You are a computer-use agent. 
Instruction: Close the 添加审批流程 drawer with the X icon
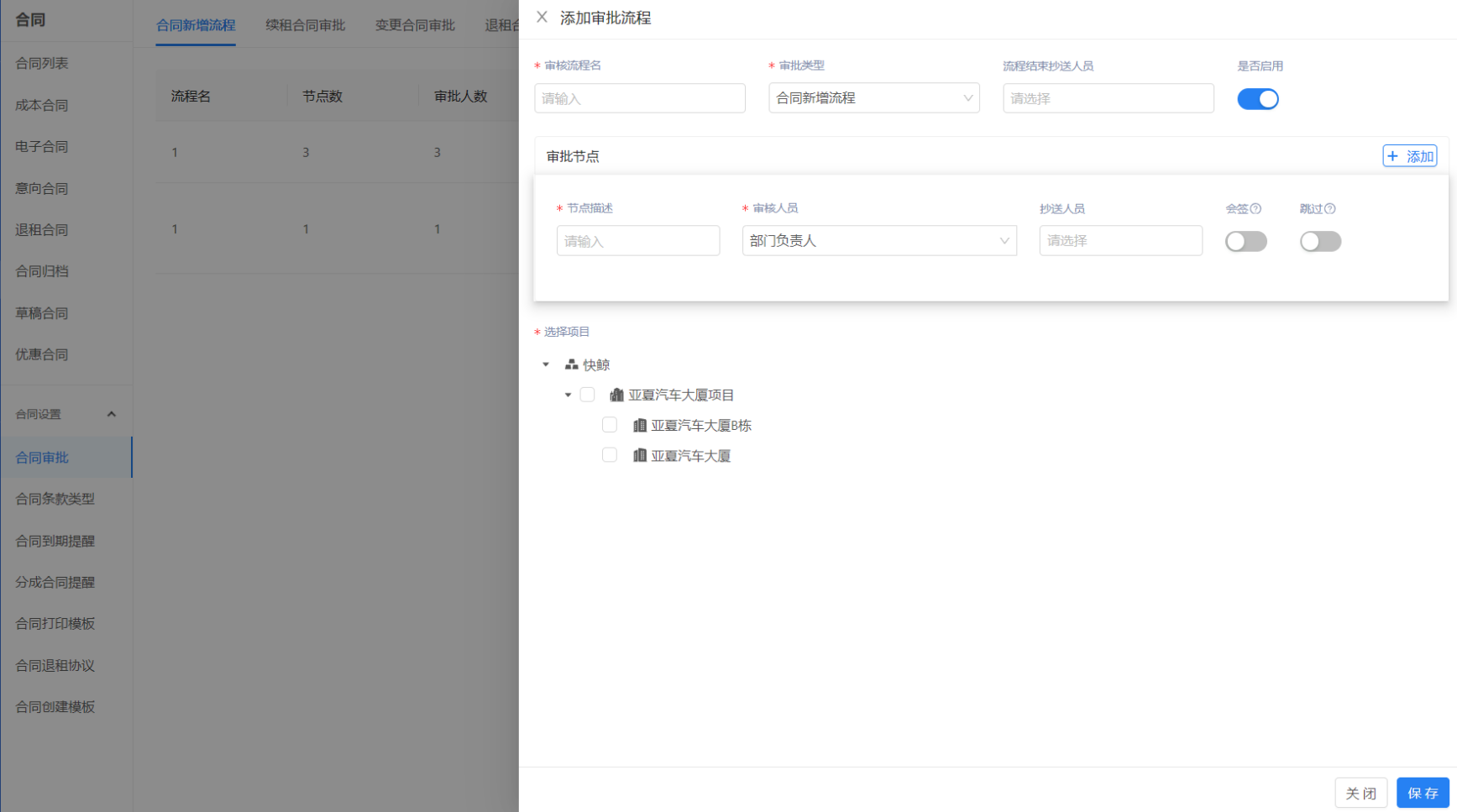[542, 17]
